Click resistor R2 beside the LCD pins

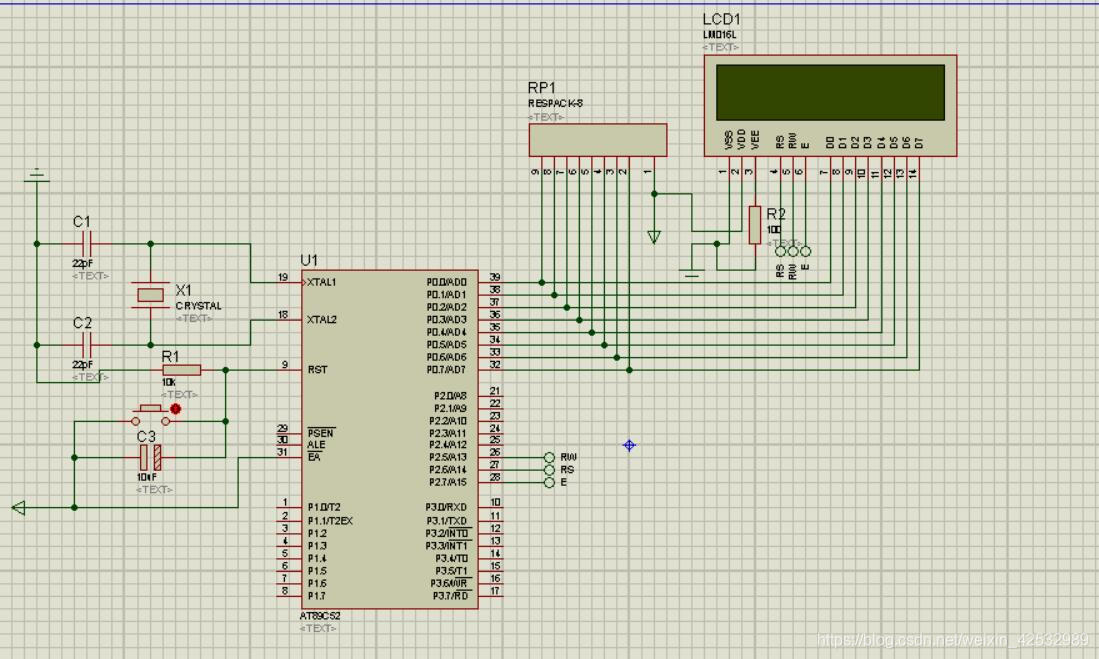coord(754,224)
